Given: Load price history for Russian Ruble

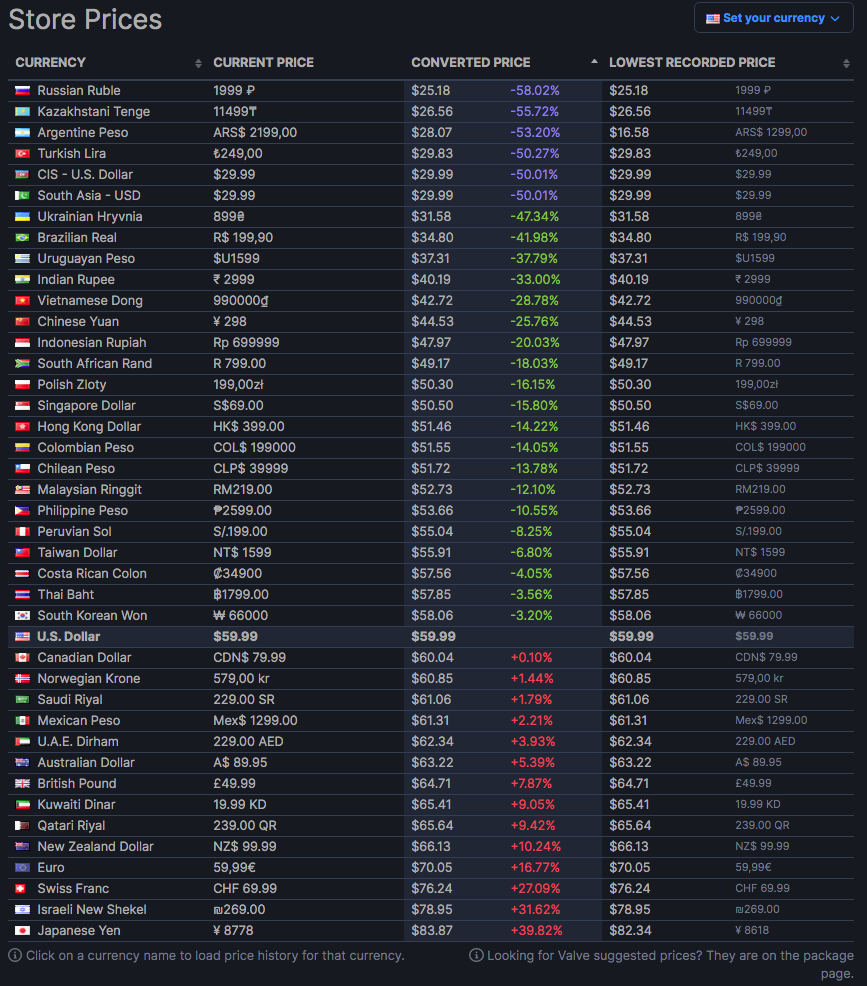Looking at the screenshot, I should click(79, 91).
